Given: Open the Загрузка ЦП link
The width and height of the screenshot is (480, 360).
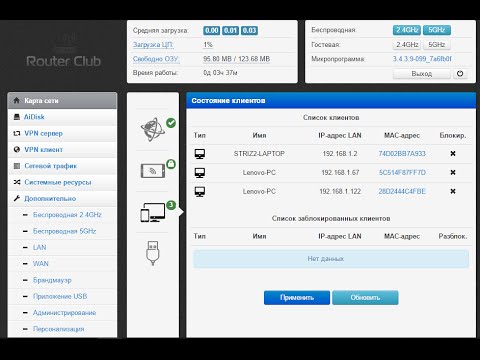Looking at the screenshot, I should 153,45.
